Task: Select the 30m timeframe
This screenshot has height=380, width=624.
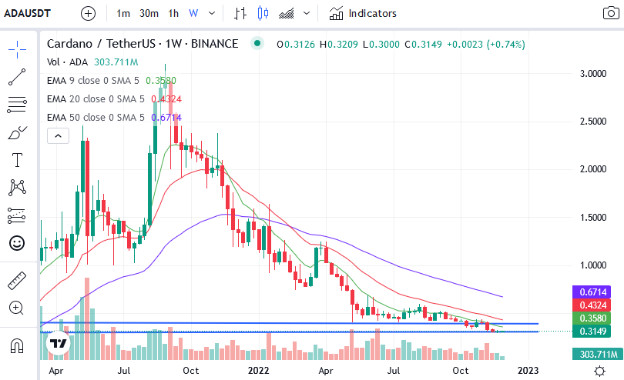Action: (149, 14)
